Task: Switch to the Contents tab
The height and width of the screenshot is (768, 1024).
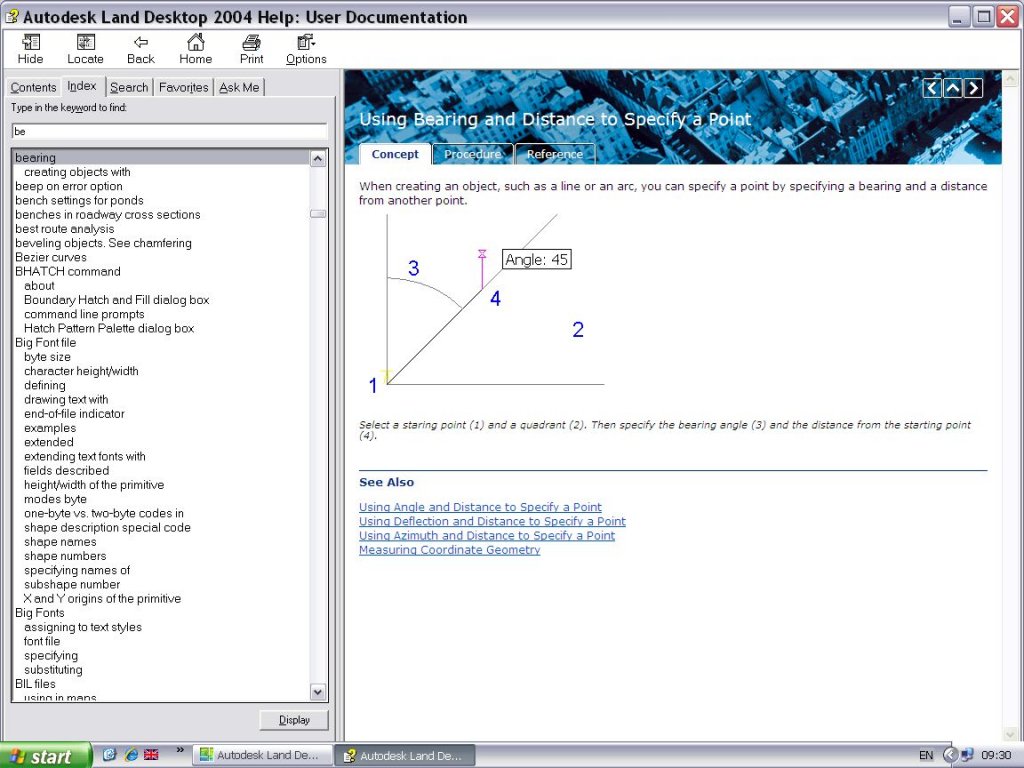Action: click(34, 88)
